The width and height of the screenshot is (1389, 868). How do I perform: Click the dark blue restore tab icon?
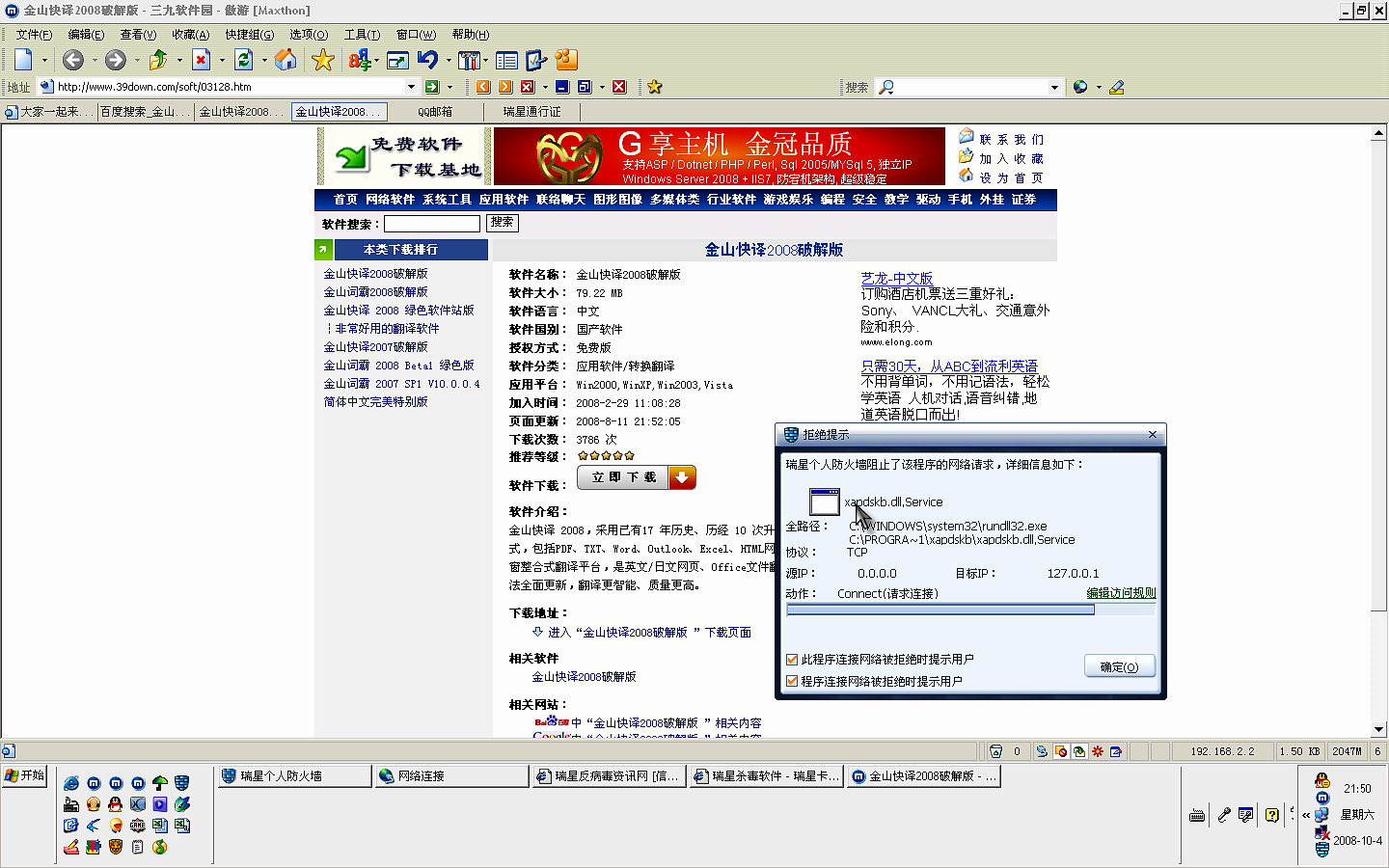click(x=585, y=87)
